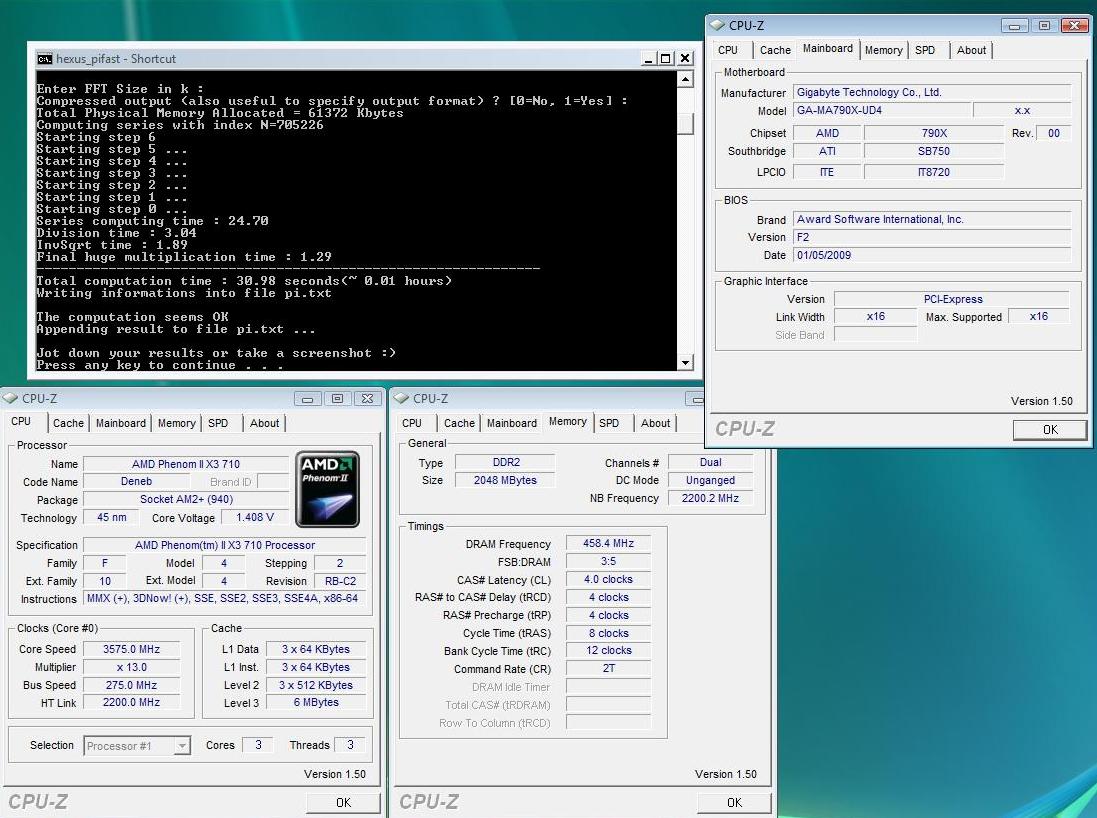Minimize the hexus_pifast console window
Image resolution: width=1097 pixels, height=818 pixels.
(x=649, y=59)
